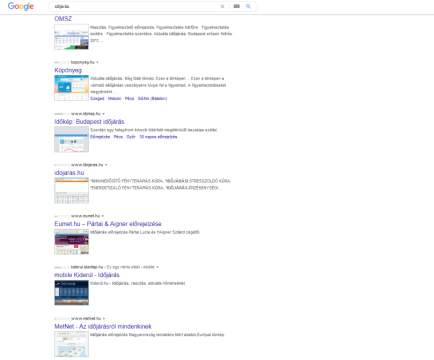
Task: Open the Szeged sitelink under Köpönyeg
Action: (97, 99)
